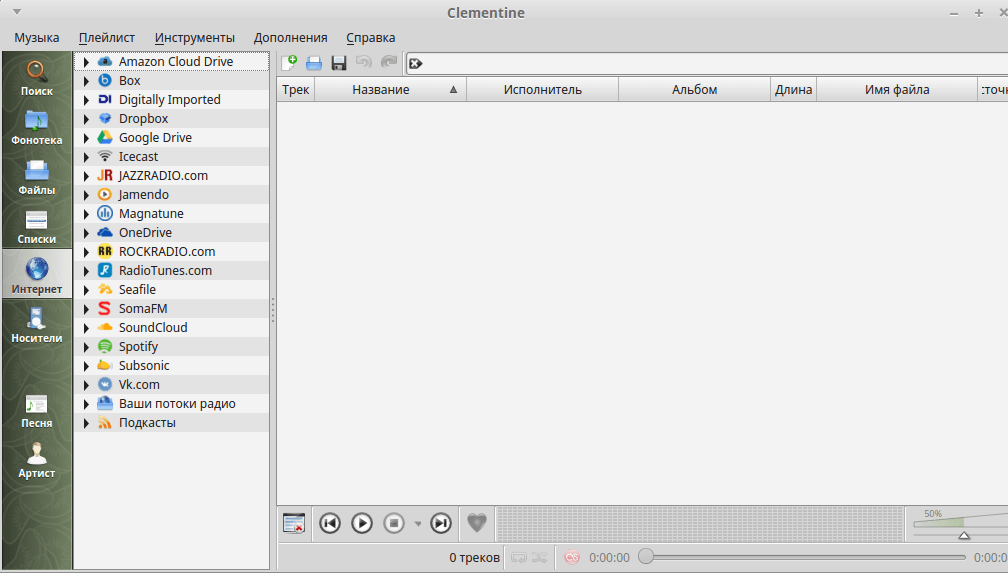1008x573 pixels.
Task: Expand the Digitally Imported node
Action: pyautogui.click(x=86, y=100)
